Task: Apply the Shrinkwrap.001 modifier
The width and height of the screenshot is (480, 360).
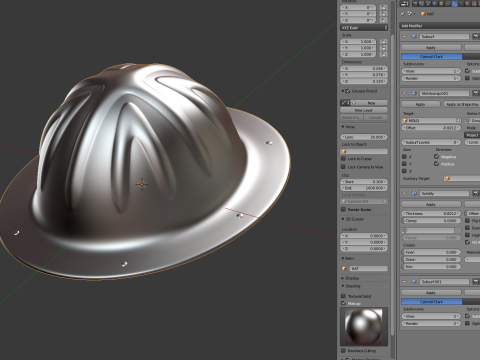Action: (x=420, y=104)
